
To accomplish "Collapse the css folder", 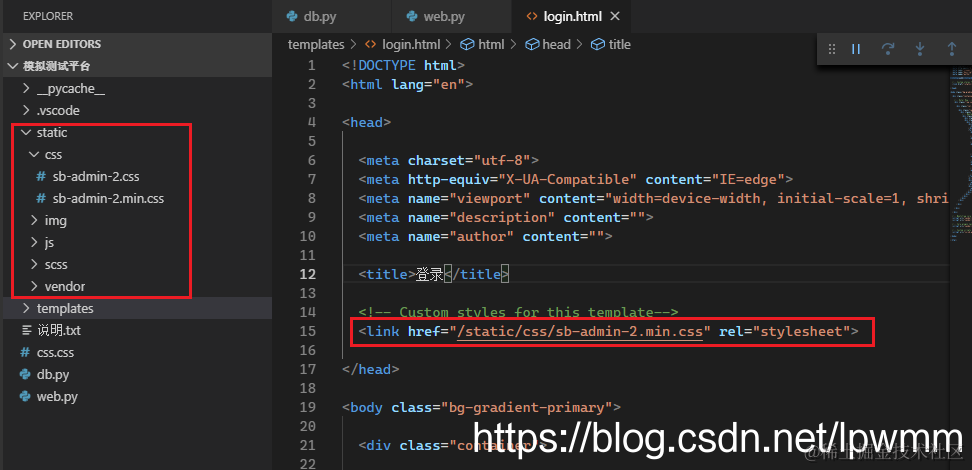I will pos(136,154).
